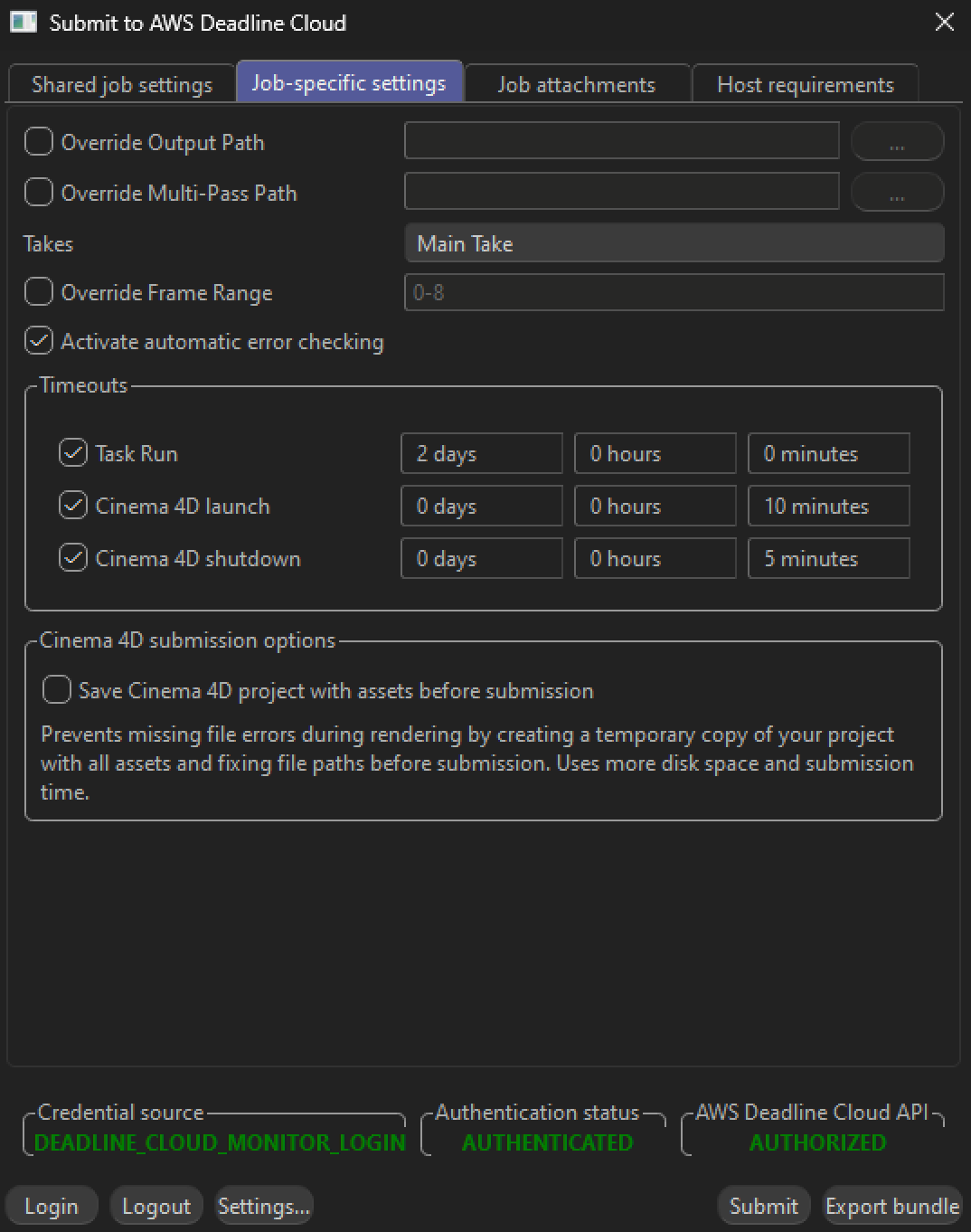The height and width of the screenshot is (1232, 971).
Task: Switch to the Host requirements tab
Action: (805, 84)
